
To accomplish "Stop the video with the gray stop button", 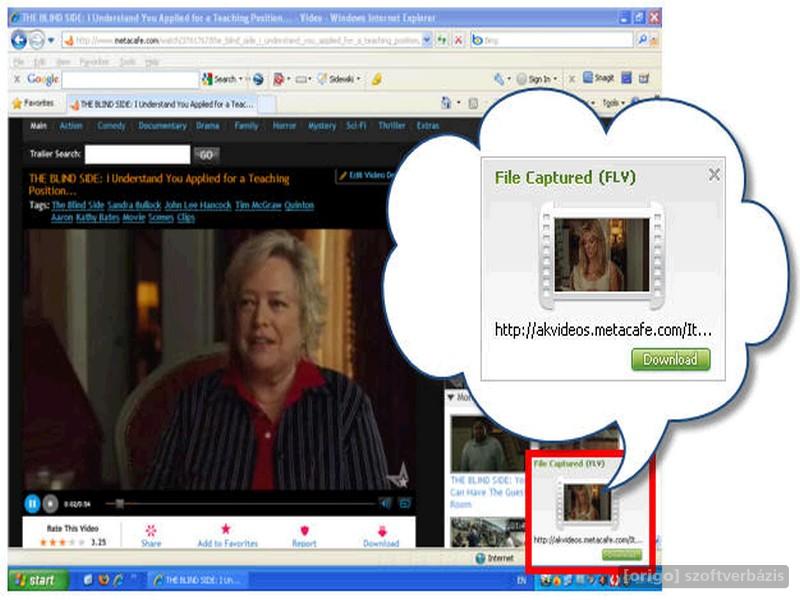I will (50, 504).
